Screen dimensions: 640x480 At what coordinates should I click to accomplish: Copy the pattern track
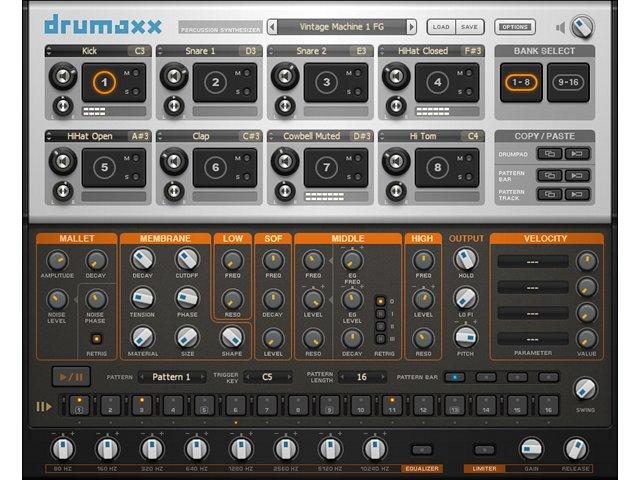549,194
